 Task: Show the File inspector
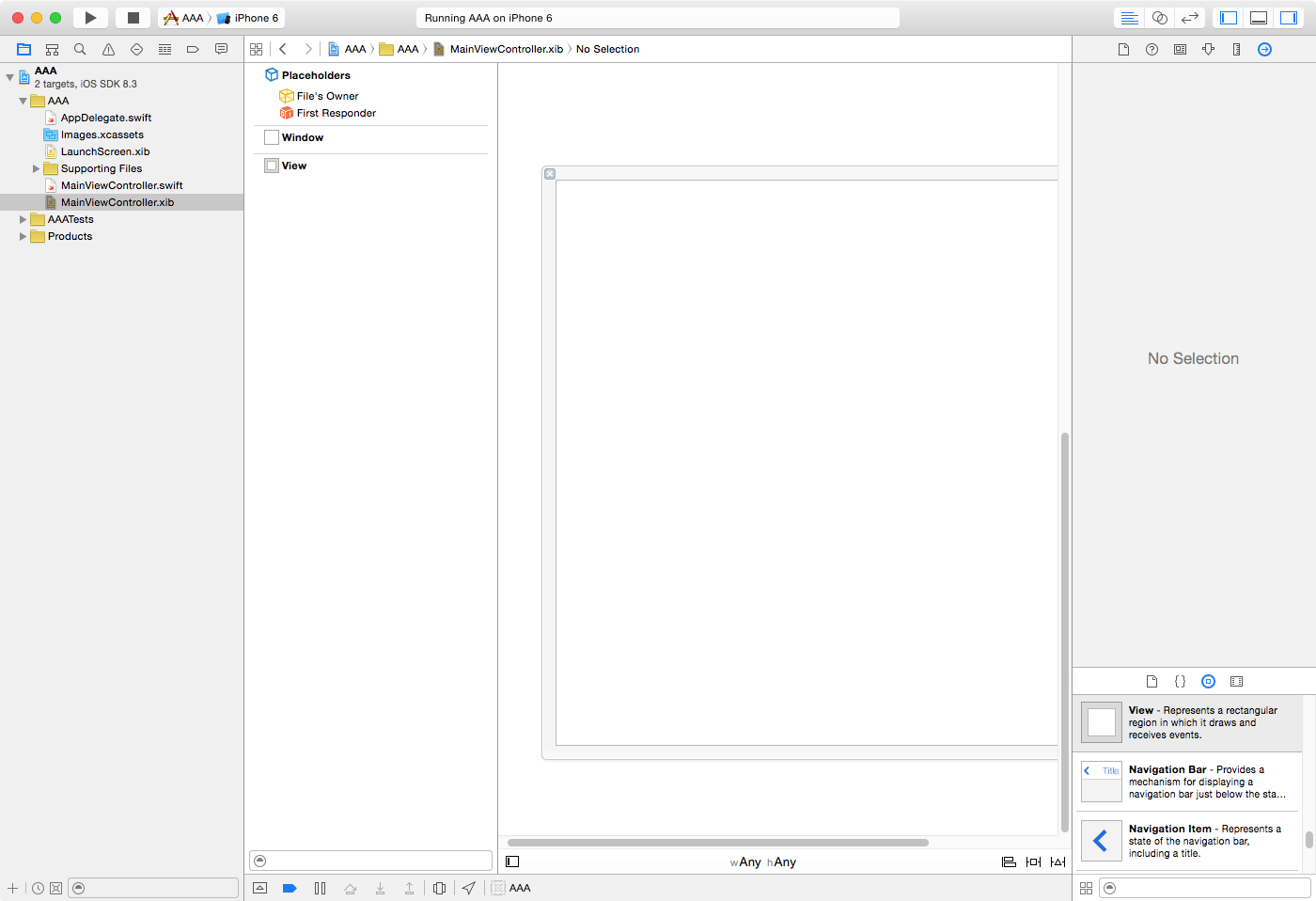tap(1123, 49)
